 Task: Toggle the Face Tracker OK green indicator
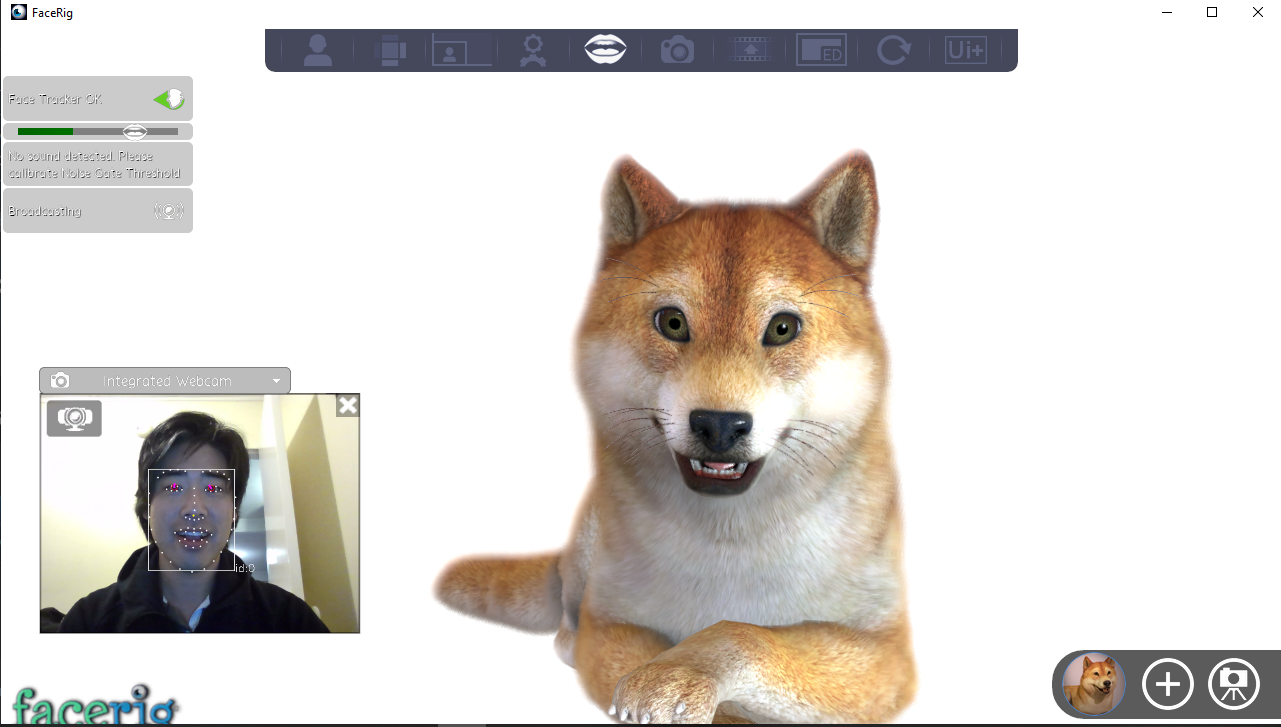(x=170, y=98)
